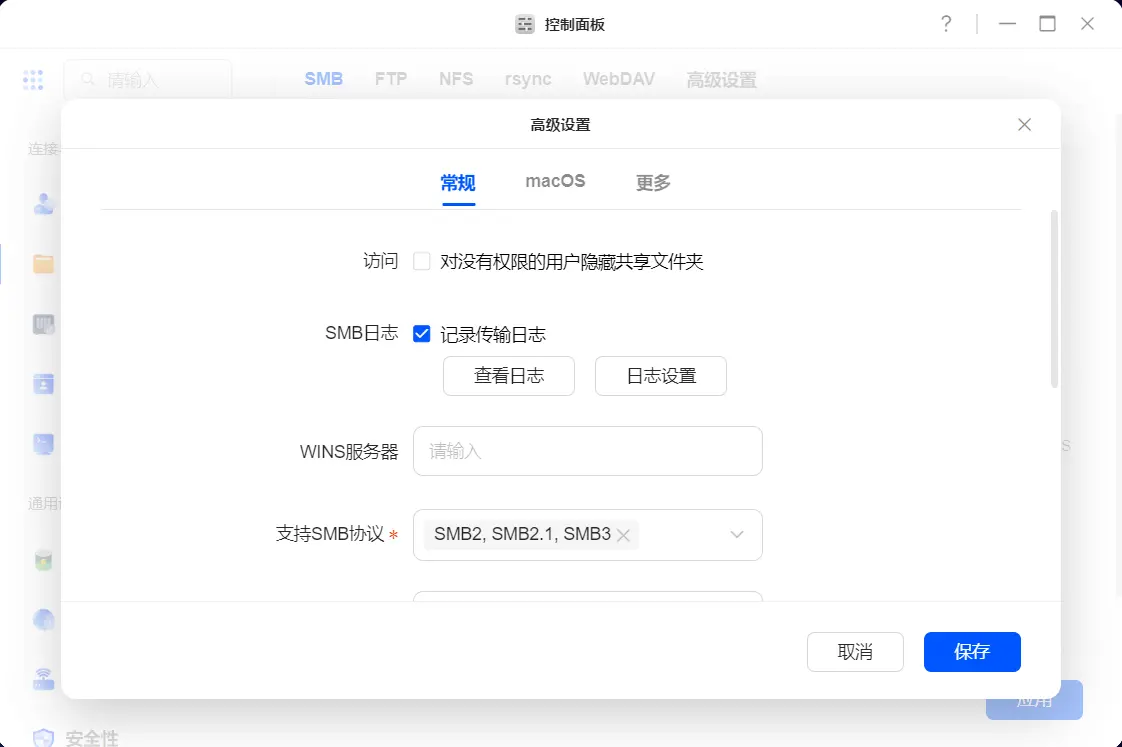Click the nine-dot app grid icon
This screenshot has height=747, width=1122.
click(33, 80)
